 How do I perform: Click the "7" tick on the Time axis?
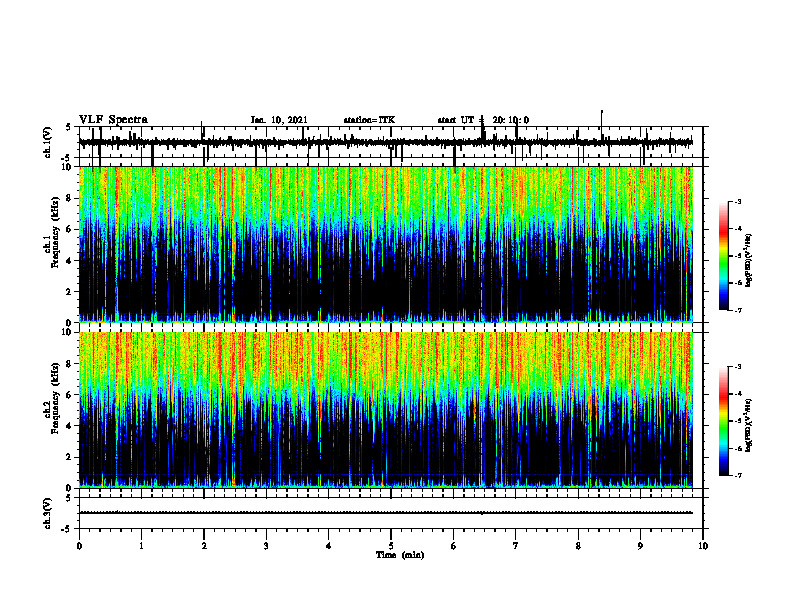[x=516, y=546]
